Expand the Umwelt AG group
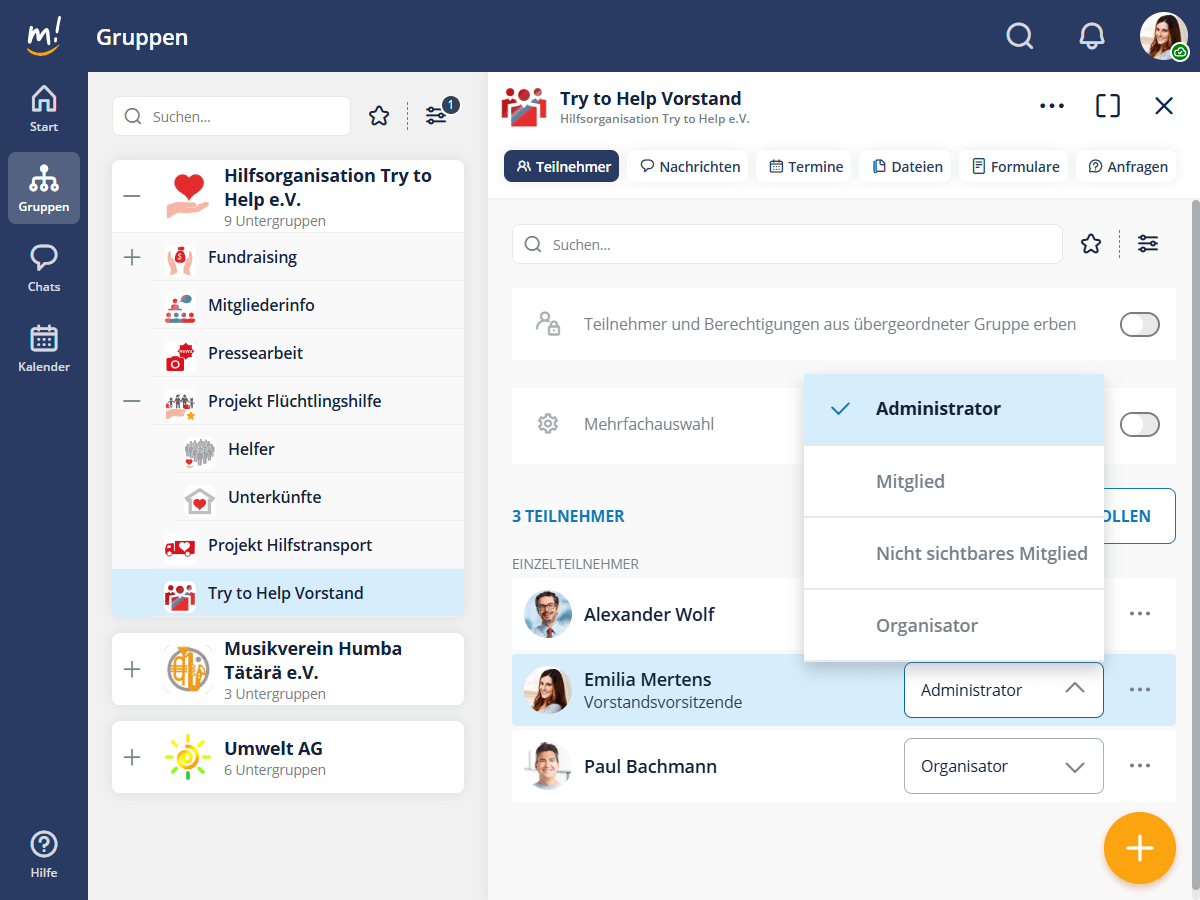Viewport: 1200px width, 900px height. 132,757
